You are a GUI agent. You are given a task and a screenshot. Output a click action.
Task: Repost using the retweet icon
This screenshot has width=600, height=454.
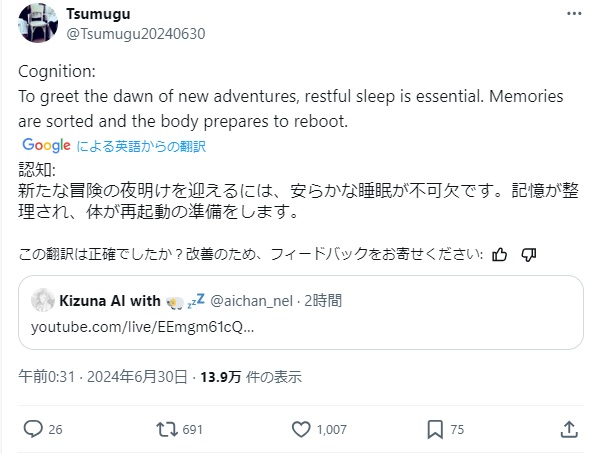pos(168,429)
